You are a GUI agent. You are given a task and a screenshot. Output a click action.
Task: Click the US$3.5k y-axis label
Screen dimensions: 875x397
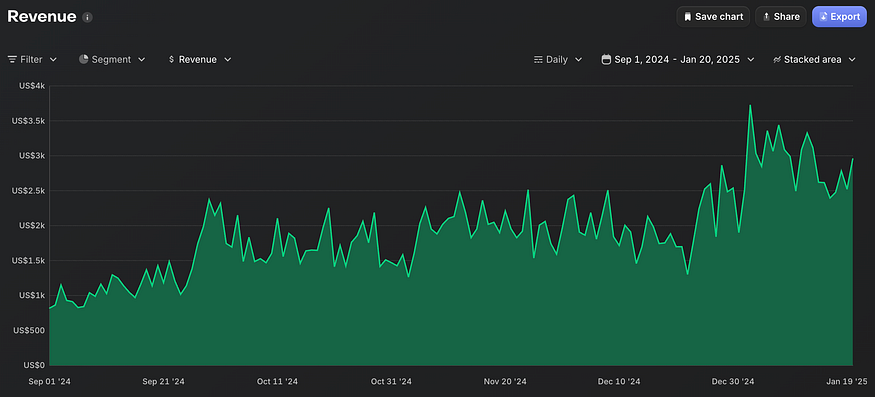tap(28, 121)
